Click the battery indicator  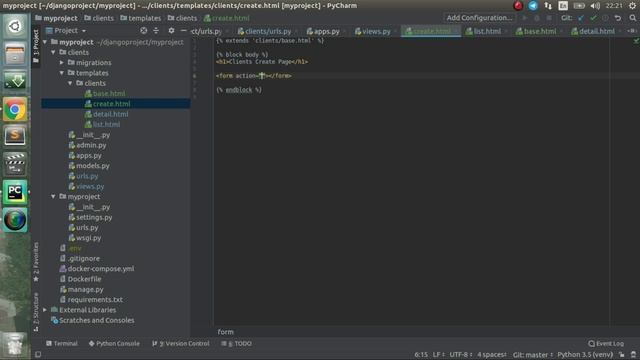click(579, 5)
